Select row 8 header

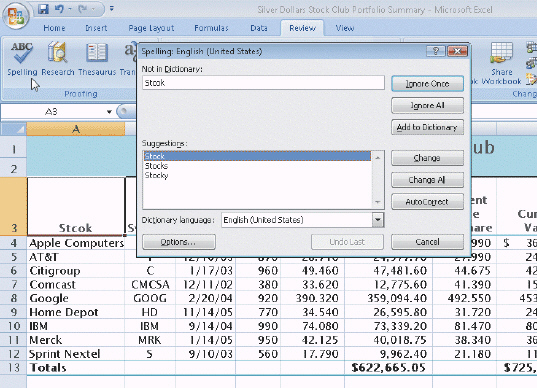point(13,298)
